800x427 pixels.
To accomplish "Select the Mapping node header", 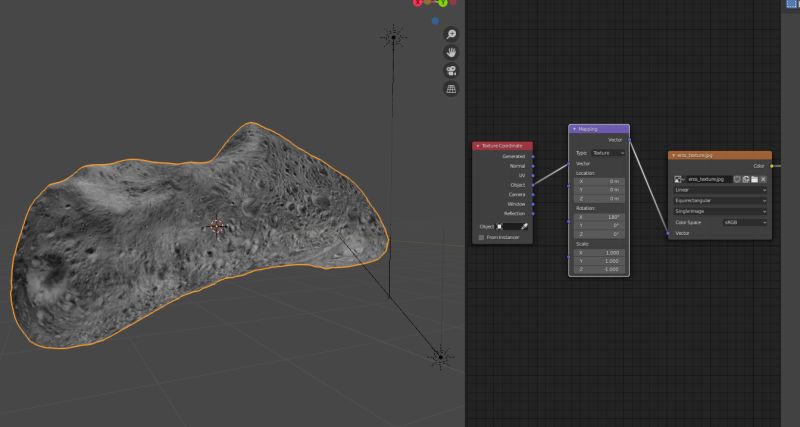I will coord(599,130).
